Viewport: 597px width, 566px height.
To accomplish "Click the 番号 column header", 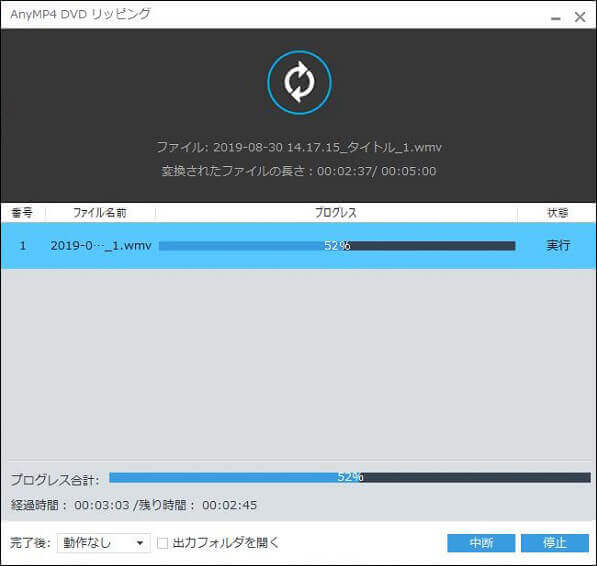I will (x=22, y=213).
